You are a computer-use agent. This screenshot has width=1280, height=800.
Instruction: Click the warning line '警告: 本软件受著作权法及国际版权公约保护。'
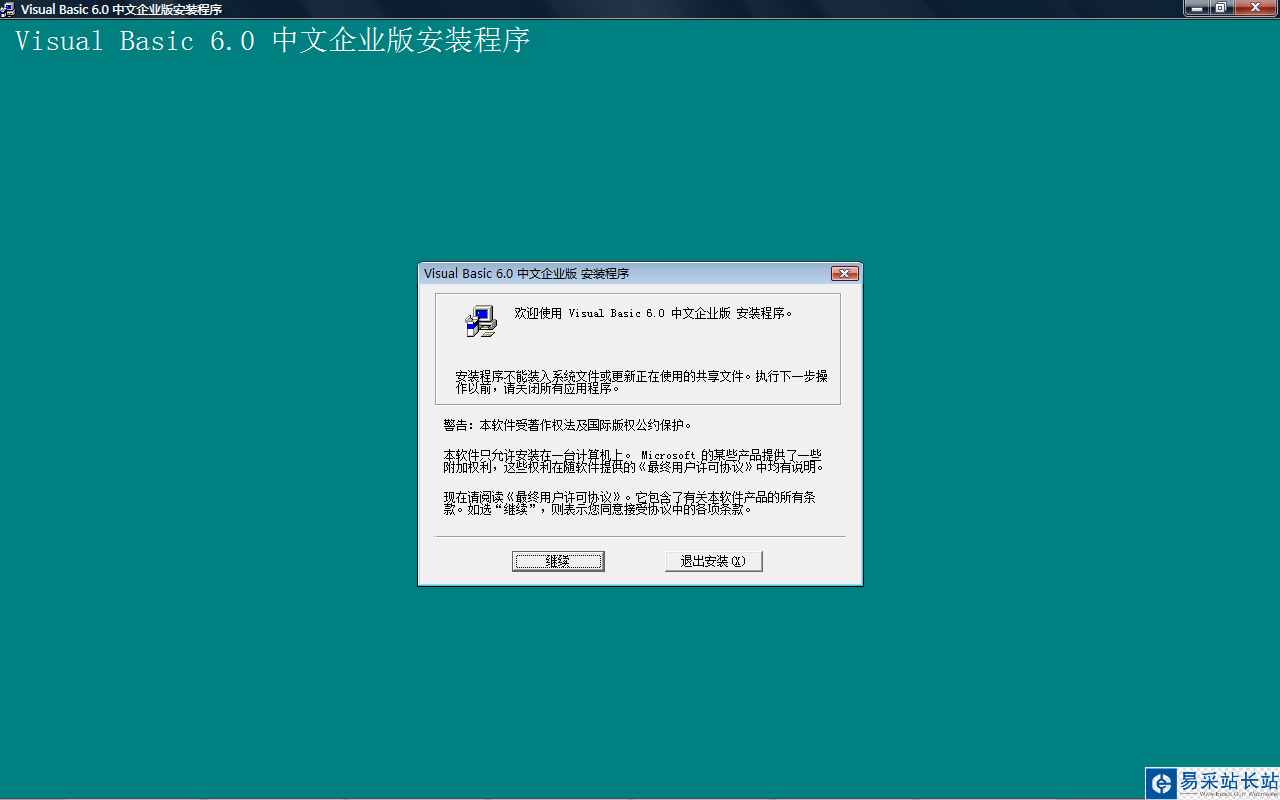(568, 425)
